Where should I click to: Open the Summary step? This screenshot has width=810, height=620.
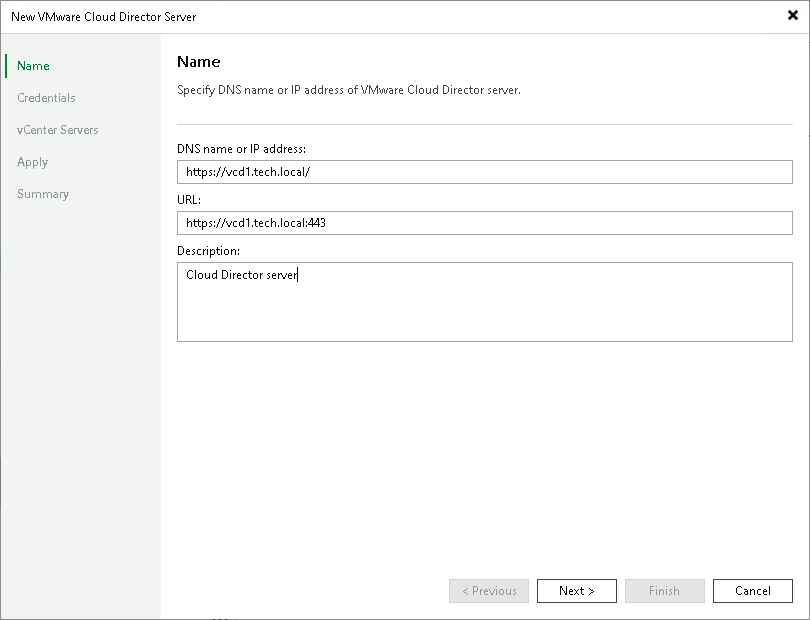[43, 194]
